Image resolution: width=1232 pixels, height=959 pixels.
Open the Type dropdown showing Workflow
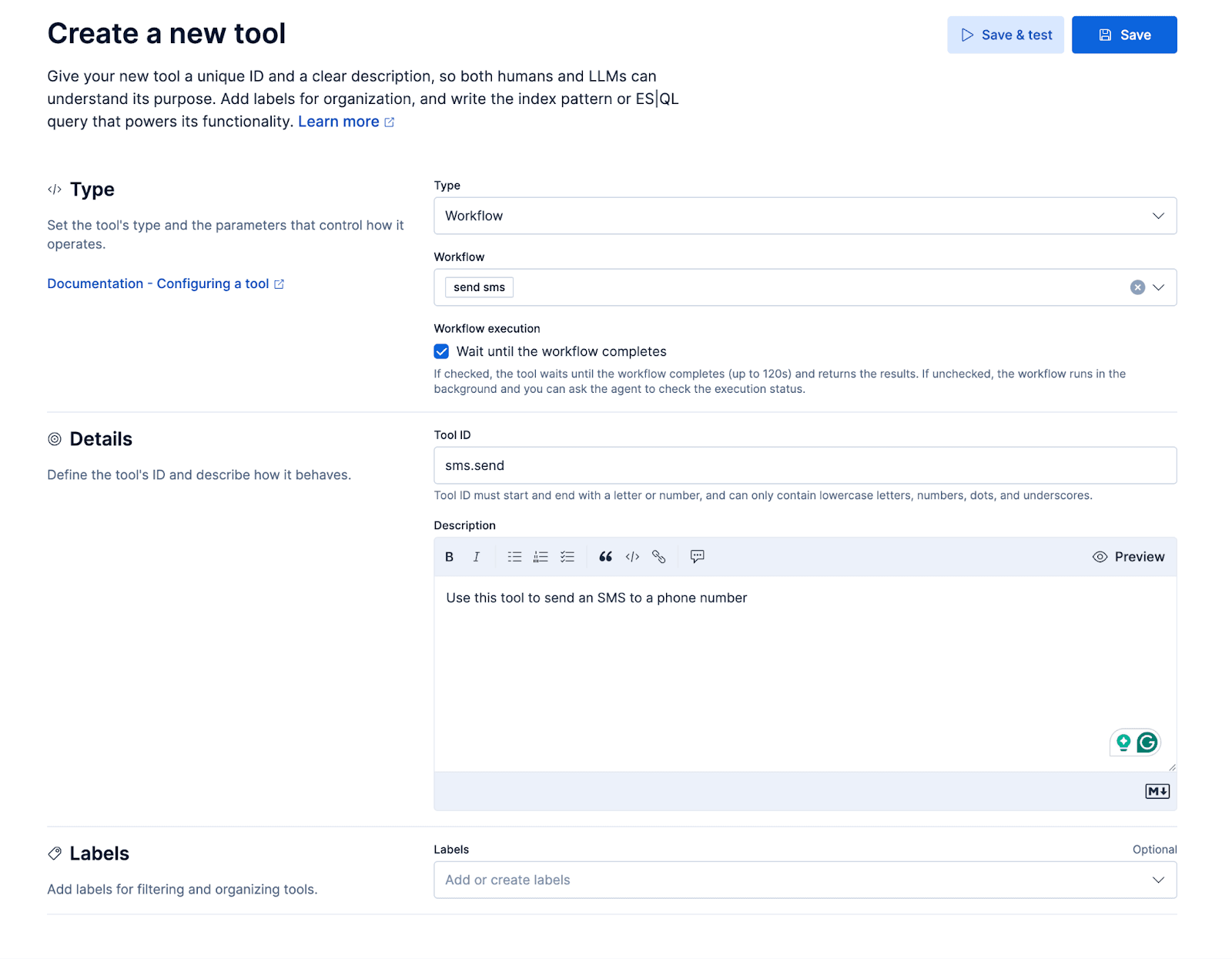pos(805,216)
